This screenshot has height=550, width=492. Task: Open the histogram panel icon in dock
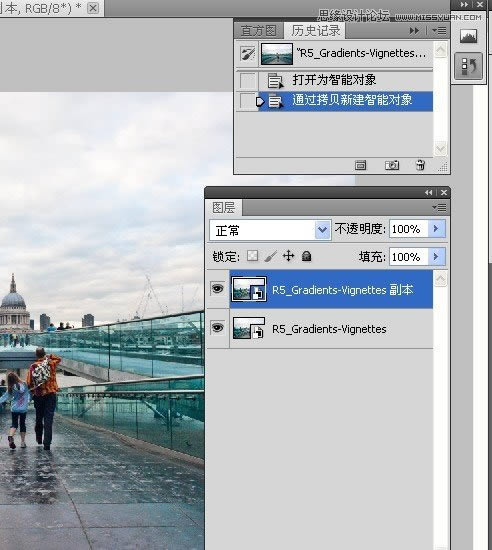(x=468, y=36)
